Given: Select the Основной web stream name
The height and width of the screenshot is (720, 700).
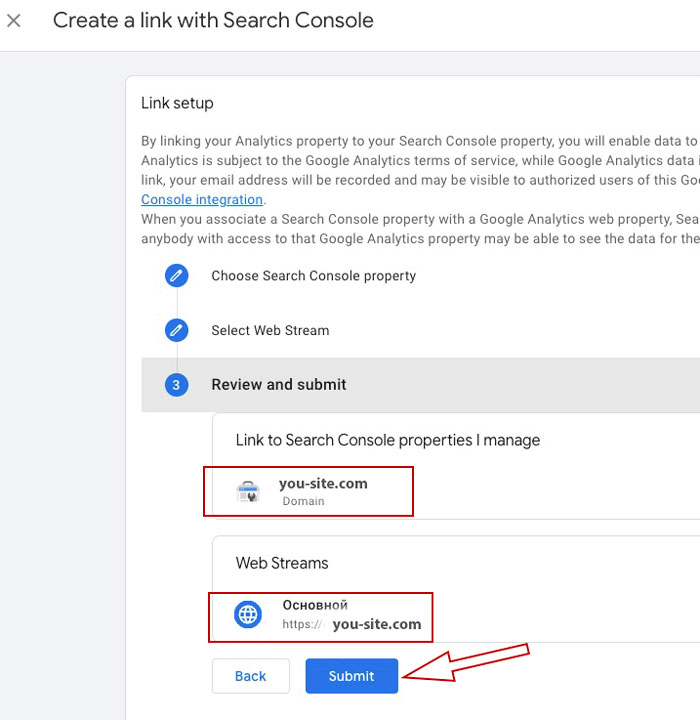Looking at the screenshot, I should click(315, 605).
